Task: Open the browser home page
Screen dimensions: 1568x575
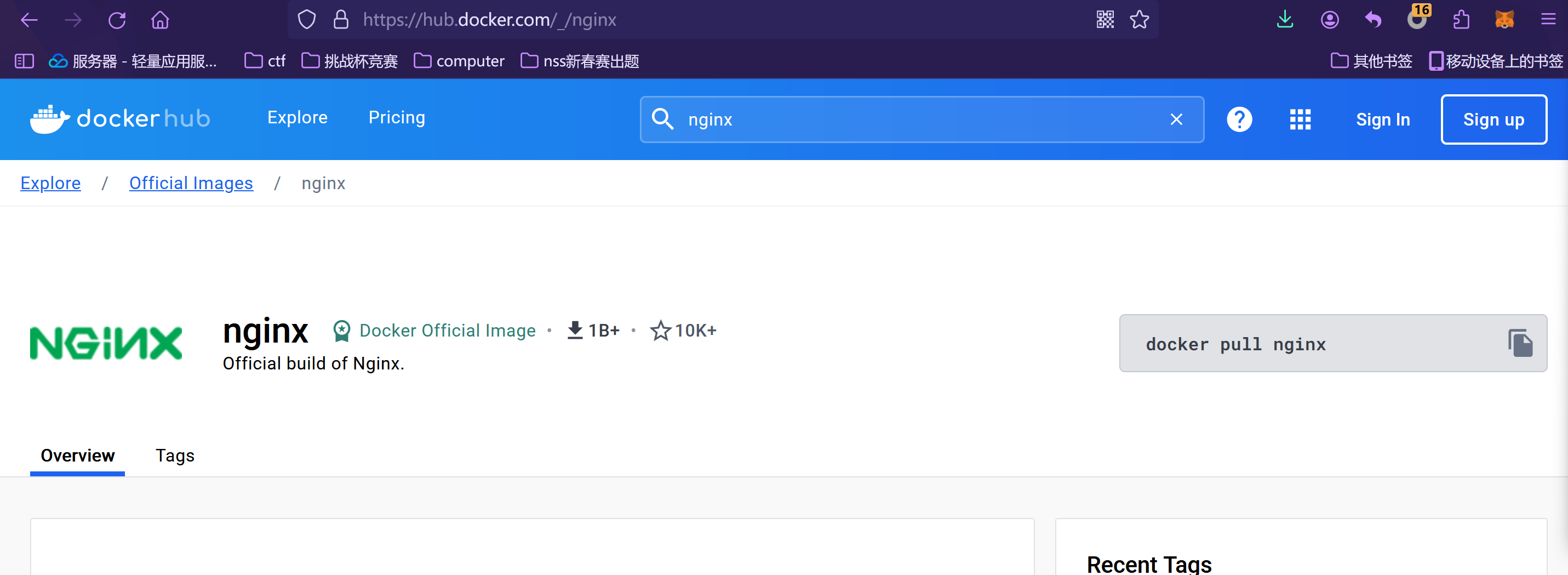Action: point(160,20)
